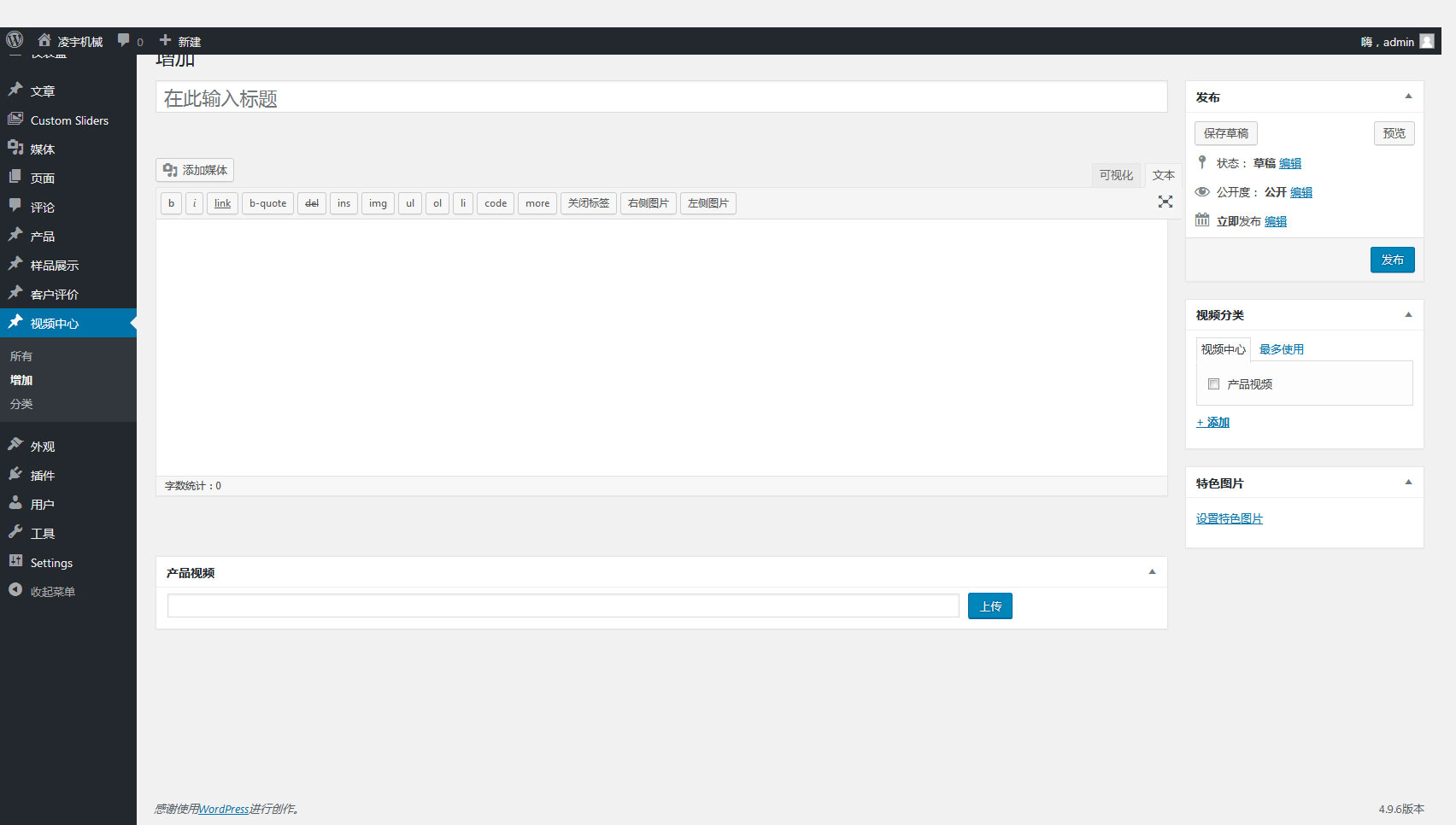This screenshot has width=1456, height=825.
Task: Click the 编辑 link next to 立即发布
Action: click(x=1276, y=221)
